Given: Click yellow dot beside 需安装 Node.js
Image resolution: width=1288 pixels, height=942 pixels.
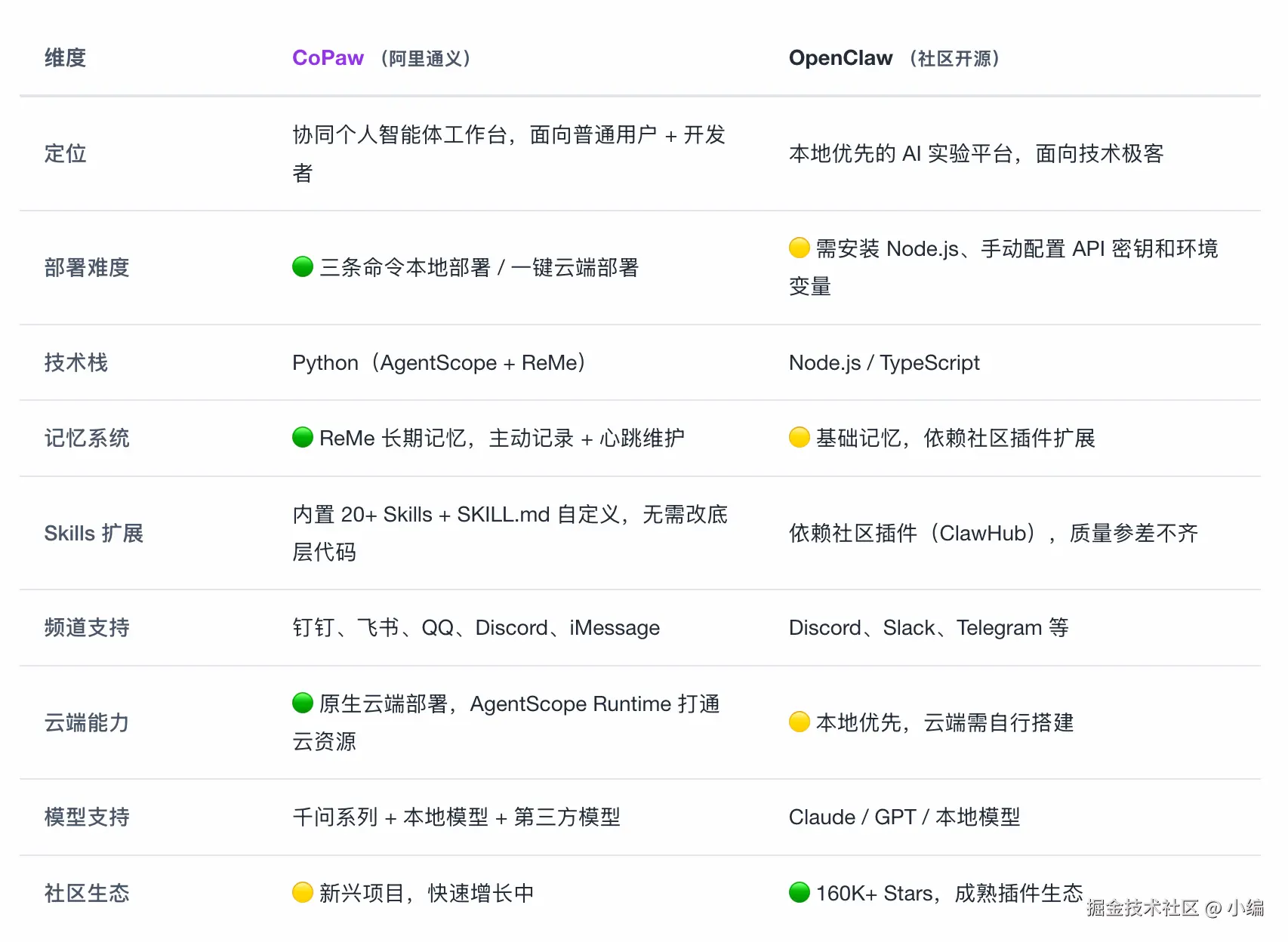Looking at the screenshot, I should [x=799, y=248].
